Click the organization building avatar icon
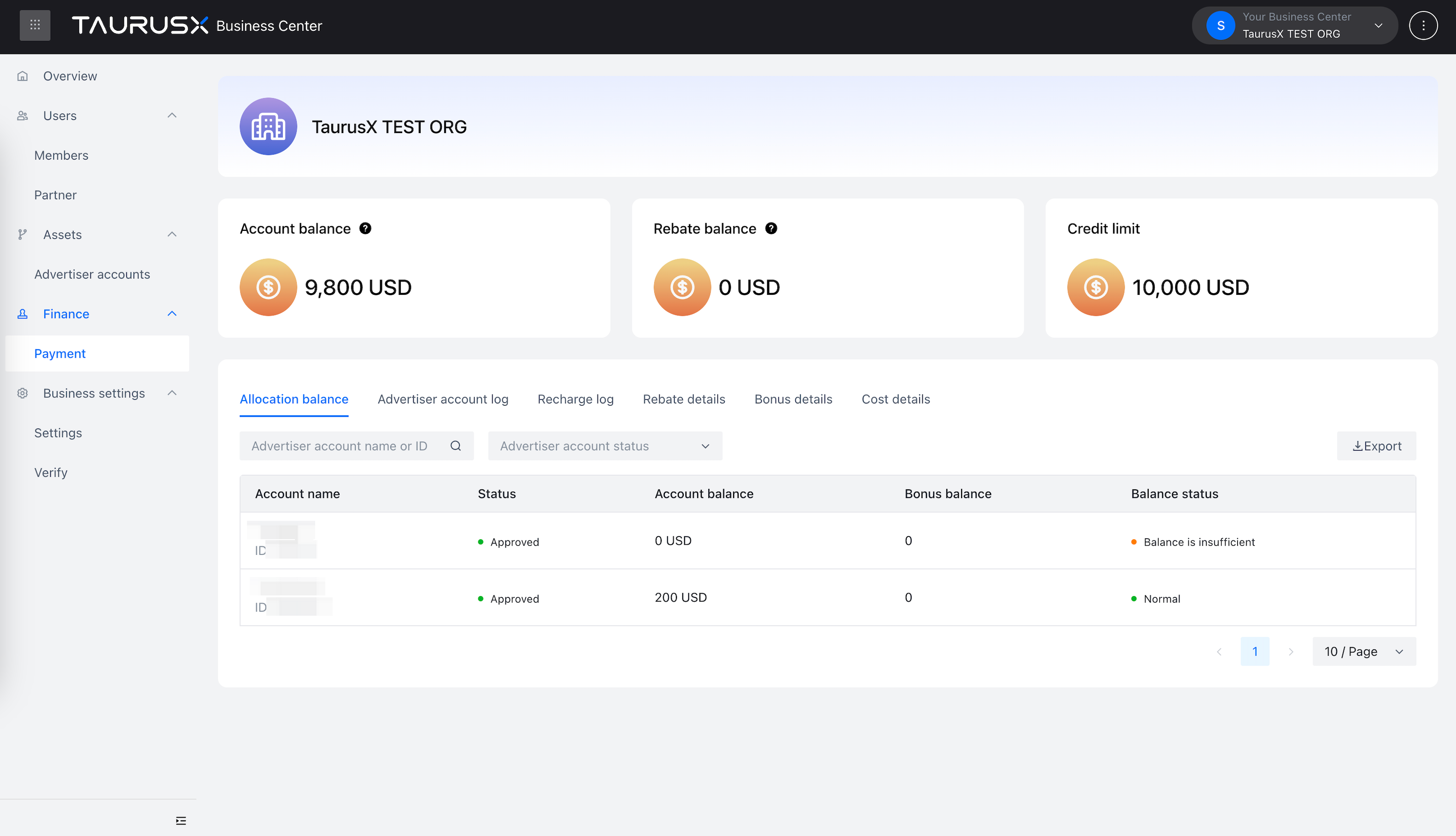The width and height of the screenshot is (1456, 836). coord(268,126)
